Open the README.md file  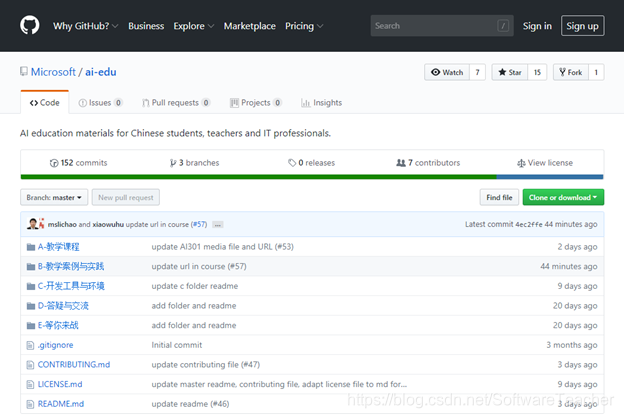click(61, 404)
